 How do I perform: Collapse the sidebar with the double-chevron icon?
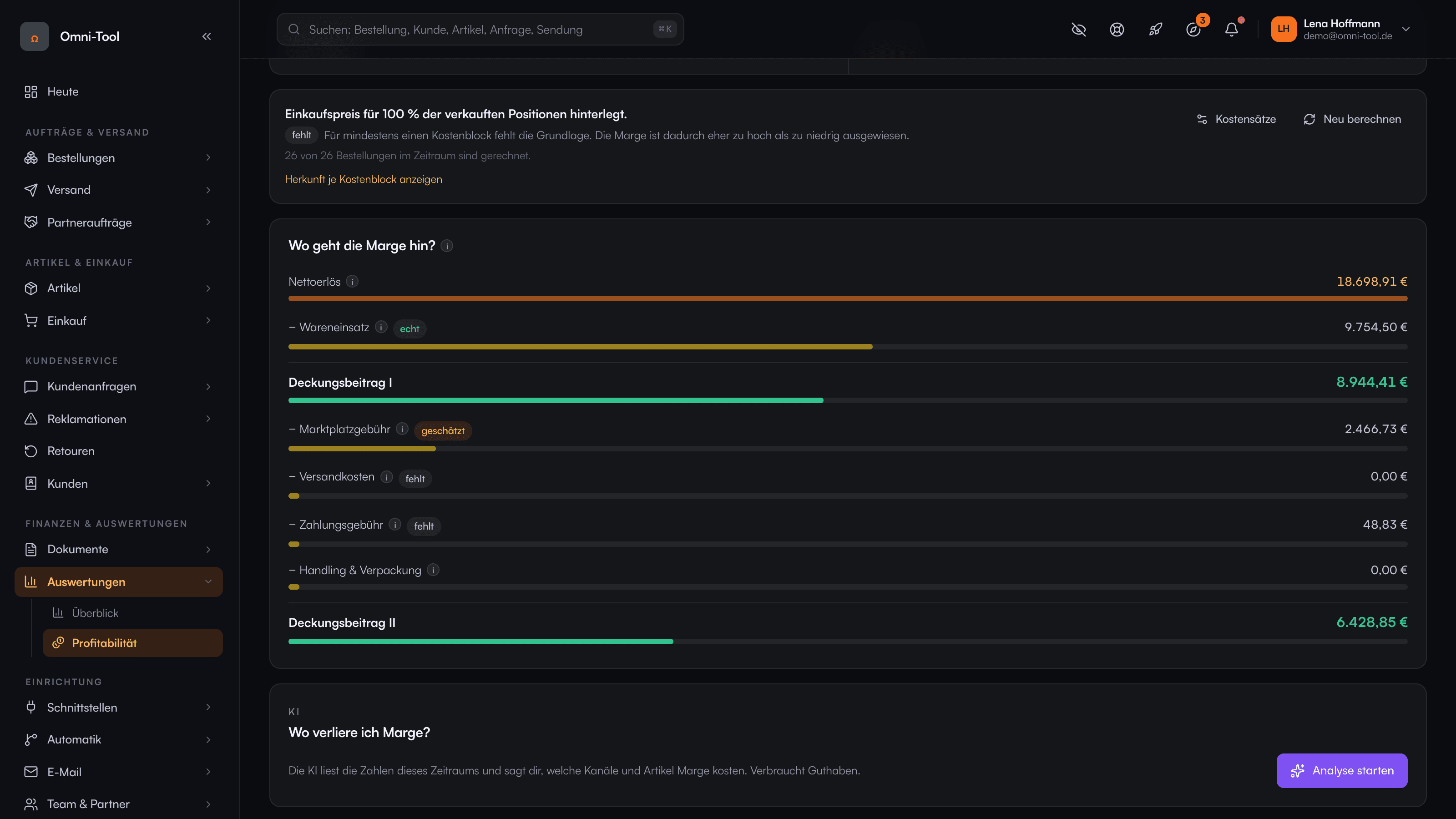coord(206,36)
